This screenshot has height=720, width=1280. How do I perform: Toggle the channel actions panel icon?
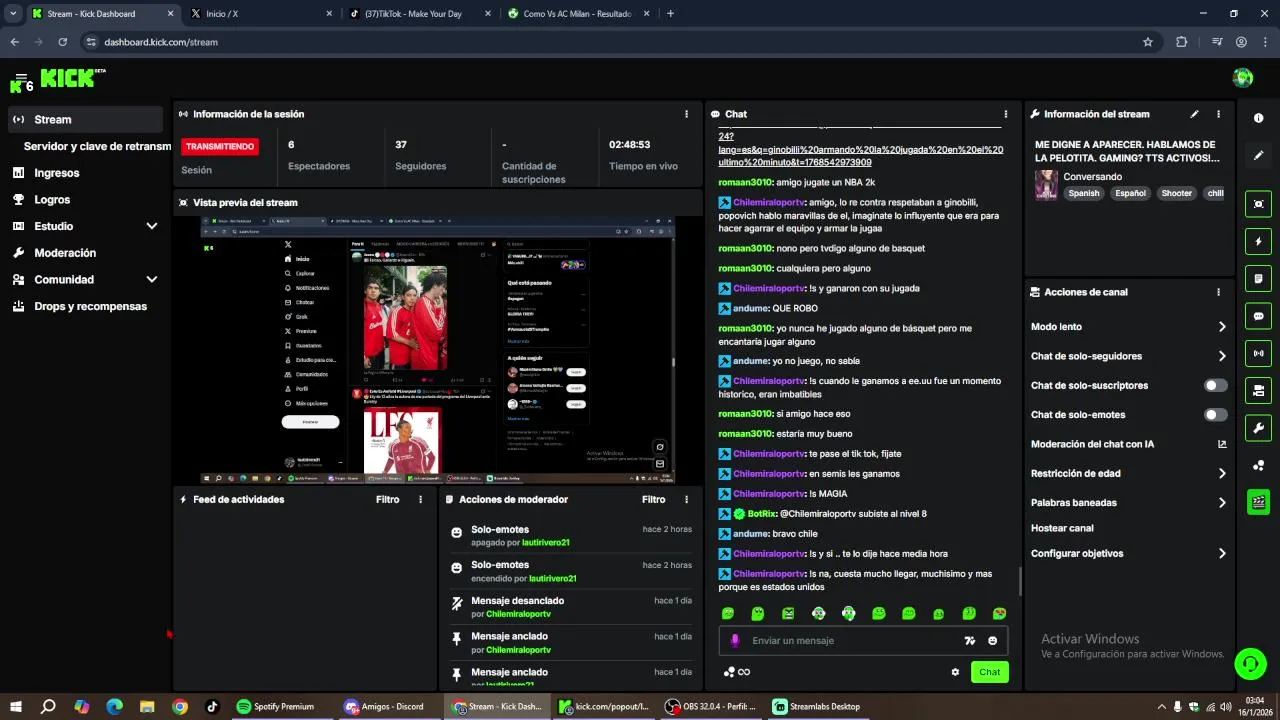tap(1258, 390)
